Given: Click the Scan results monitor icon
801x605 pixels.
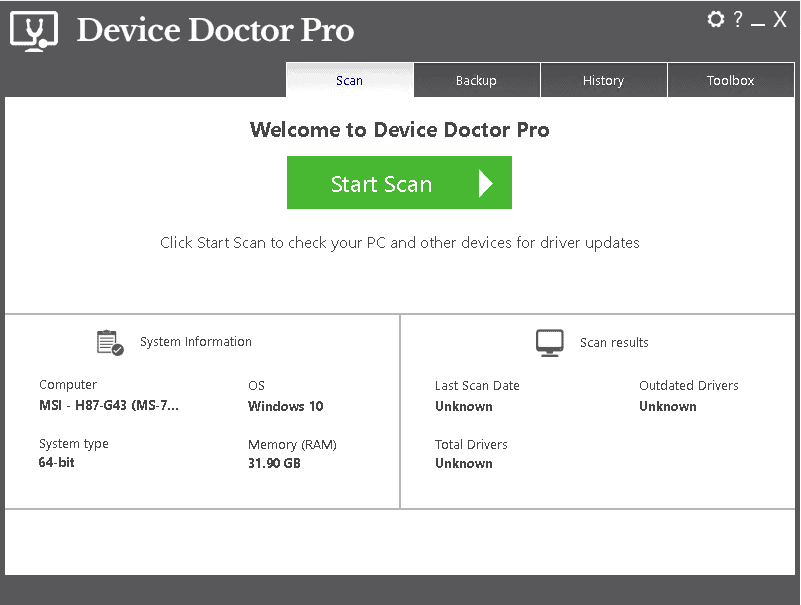Looking at the screenshot, I should tap(549, 341).
